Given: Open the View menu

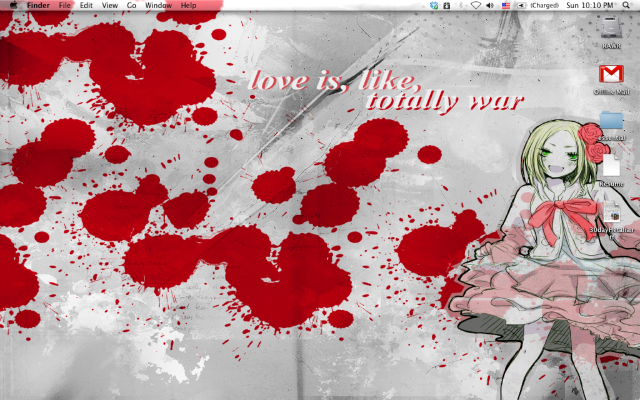Looking at the screenshot, I should coord(109,6).
